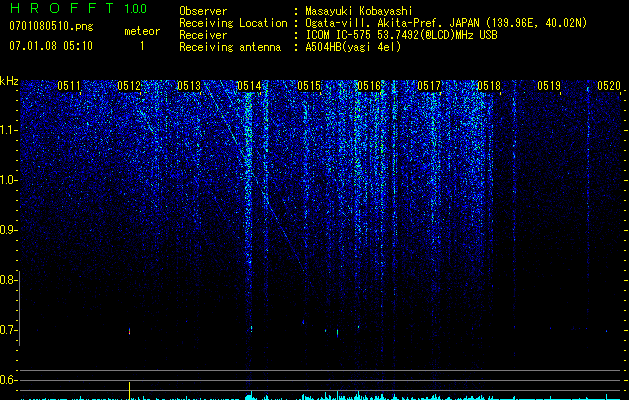Click the HROFFT program title text
Viewport: 629px width, 400px height.
coord(62,8)
